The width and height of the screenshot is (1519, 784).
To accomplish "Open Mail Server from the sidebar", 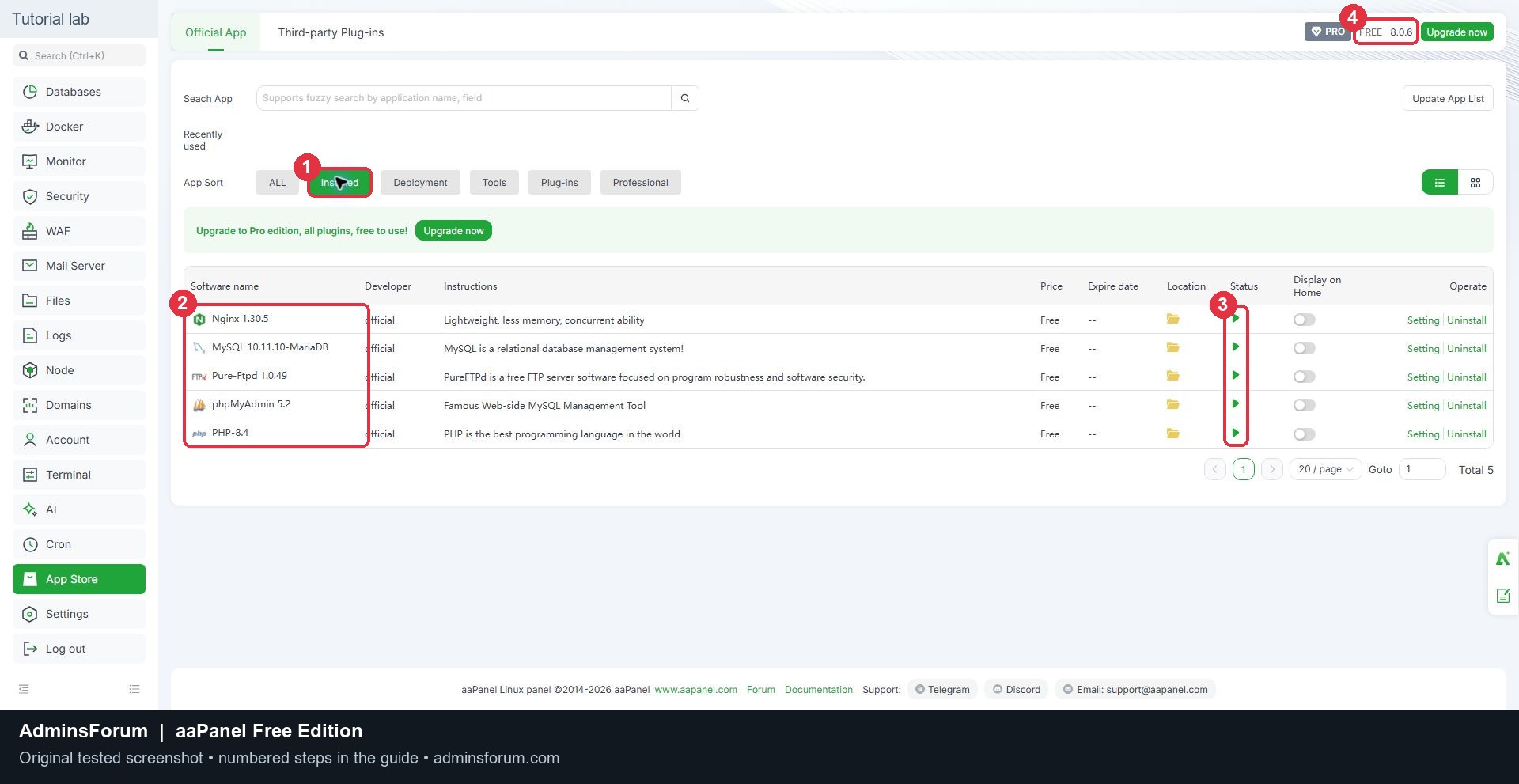I will coord(79,266).
